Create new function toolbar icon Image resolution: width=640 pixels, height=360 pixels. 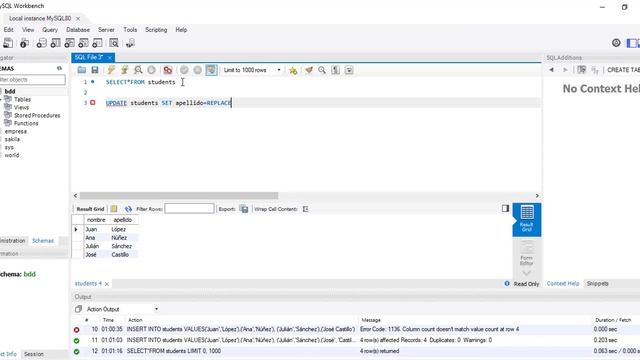(x=97, y=43)
